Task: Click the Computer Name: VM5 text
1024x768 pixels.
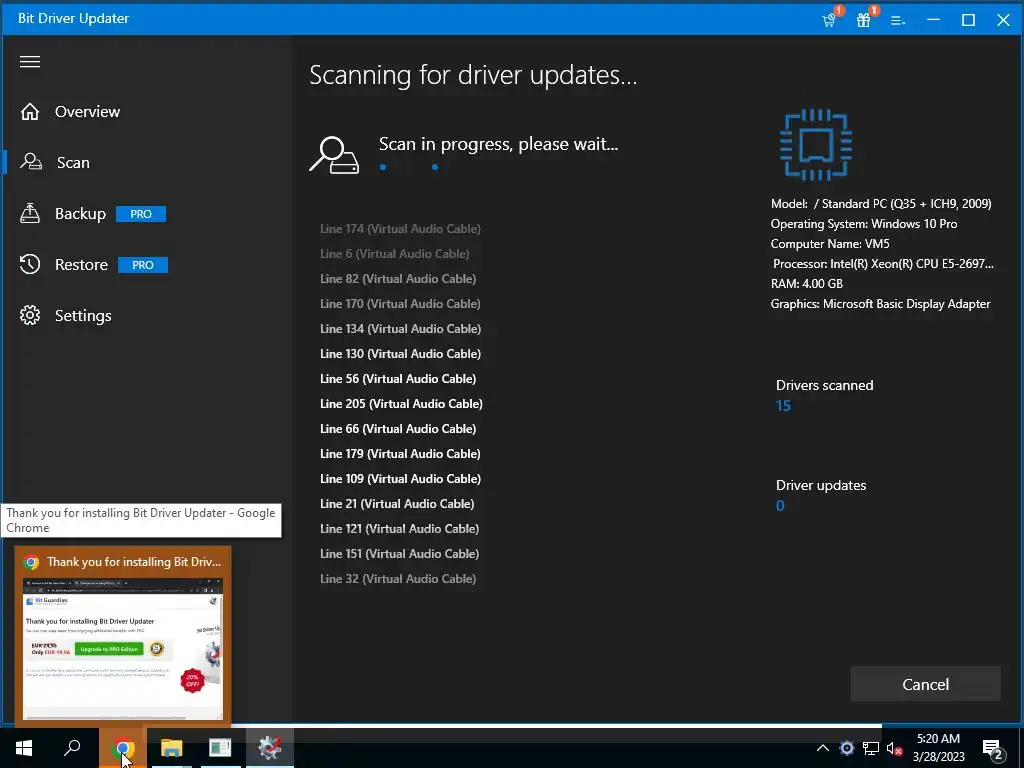Action: click(x=829, y=244)
